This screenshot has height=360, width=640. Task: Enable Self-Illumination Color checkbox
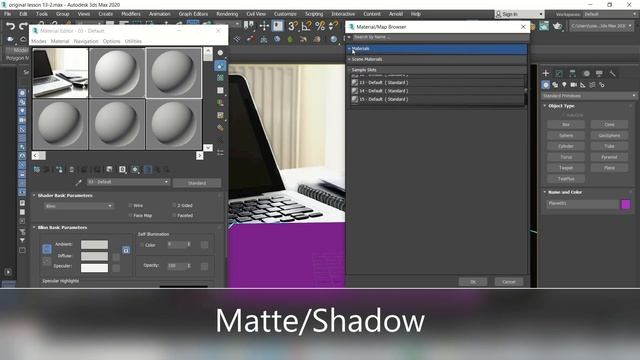pos(142,245)
